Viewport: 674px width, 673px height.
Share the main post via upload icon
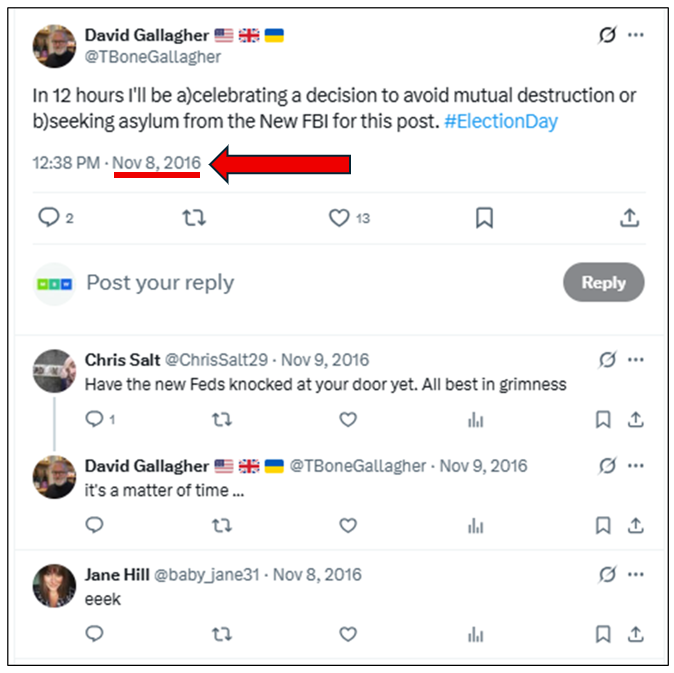[629, 217]
